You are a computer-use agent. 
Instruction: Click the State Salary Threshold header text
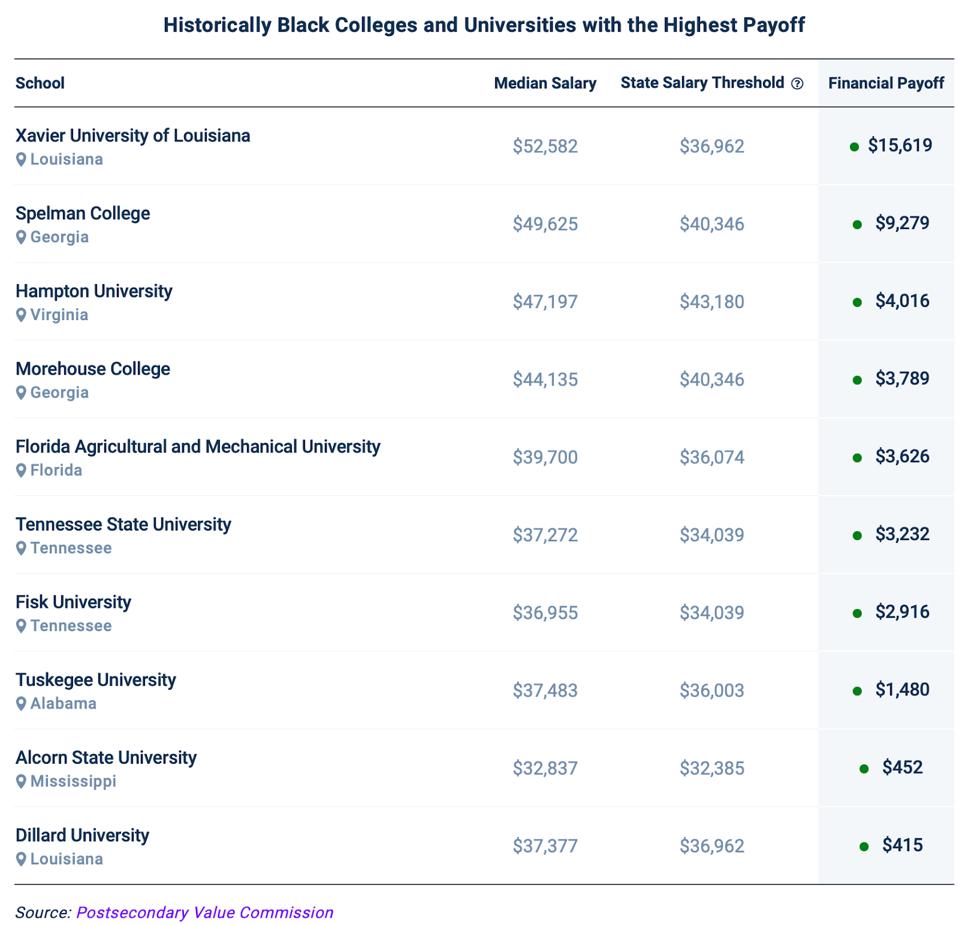702,83
